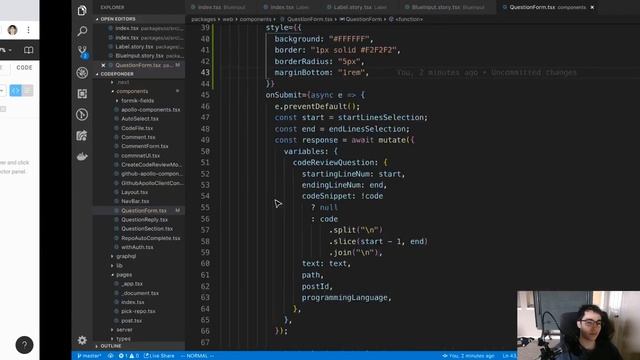Image resolution: width=640 pixels, height=360 pixels.
Task: Open AutoSelect.tsx in explorer
Action: (x=140, y=119)
